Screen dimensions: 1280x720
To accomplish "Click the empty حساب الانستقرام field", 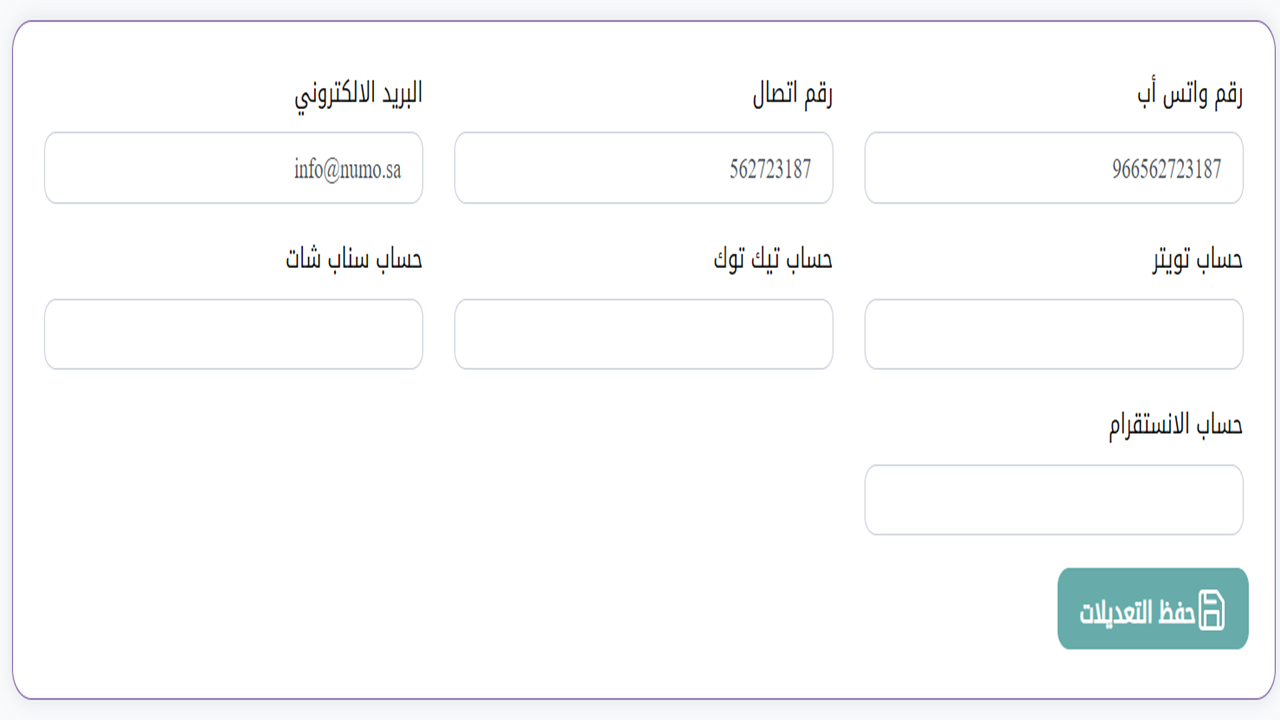I will [1053, 500].
